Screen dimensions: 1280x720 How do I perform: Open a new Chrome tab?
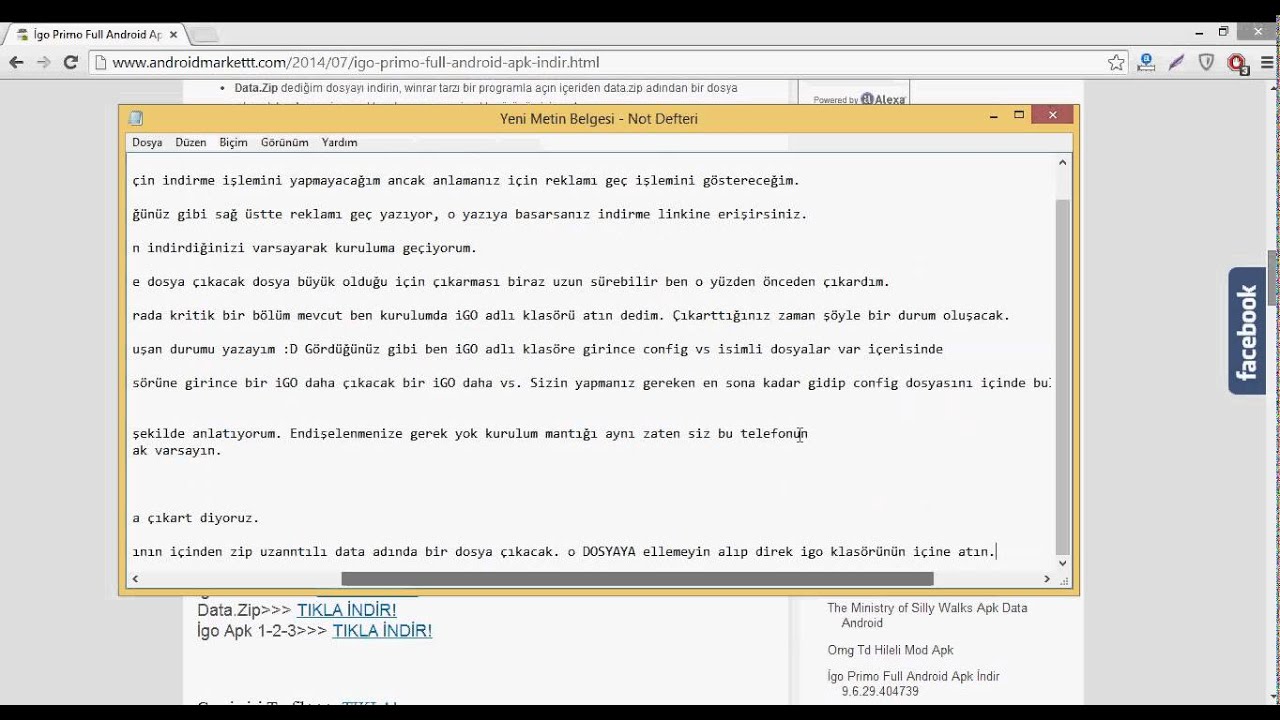tap(204, 35)
